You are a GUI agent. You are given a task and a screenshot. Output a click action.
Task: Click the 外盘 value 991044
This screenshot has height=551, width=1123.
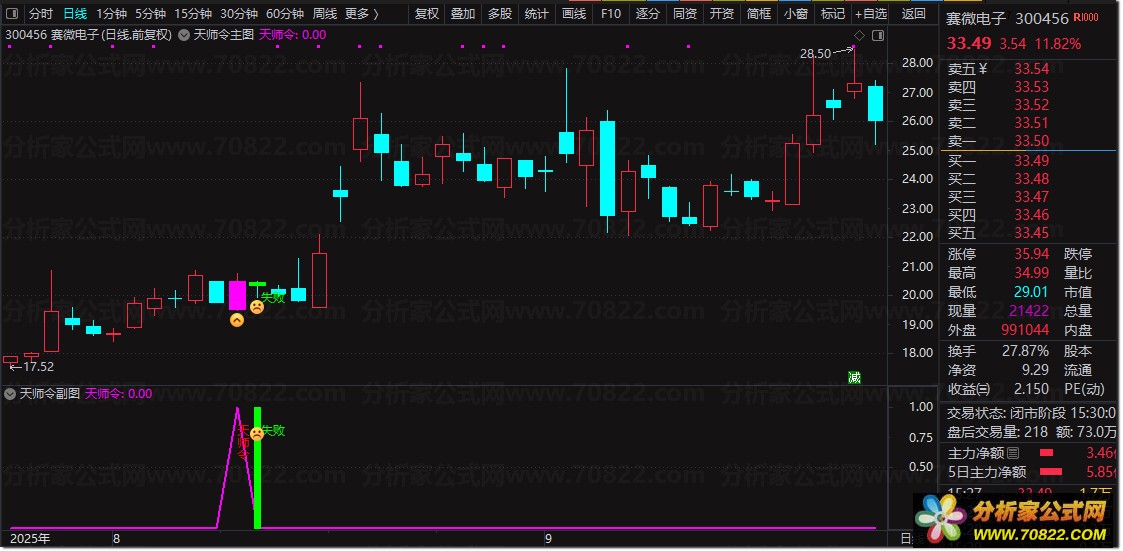point(1023,330)
